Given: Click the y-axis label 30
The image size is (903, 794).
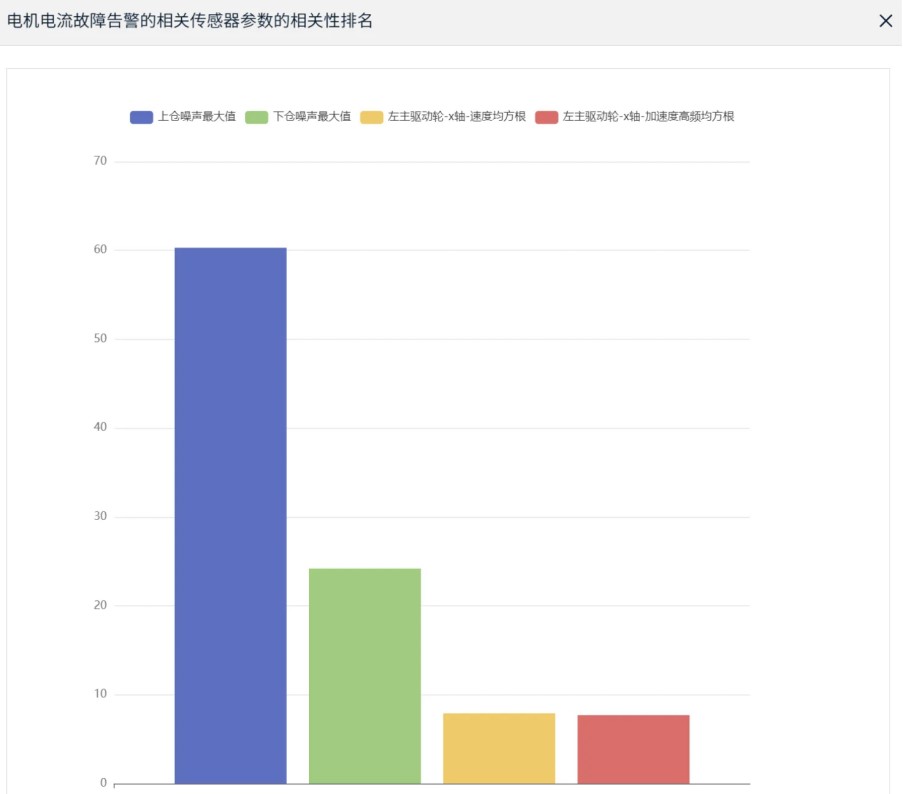Looking at the screenshot, I should coord(100,517).
